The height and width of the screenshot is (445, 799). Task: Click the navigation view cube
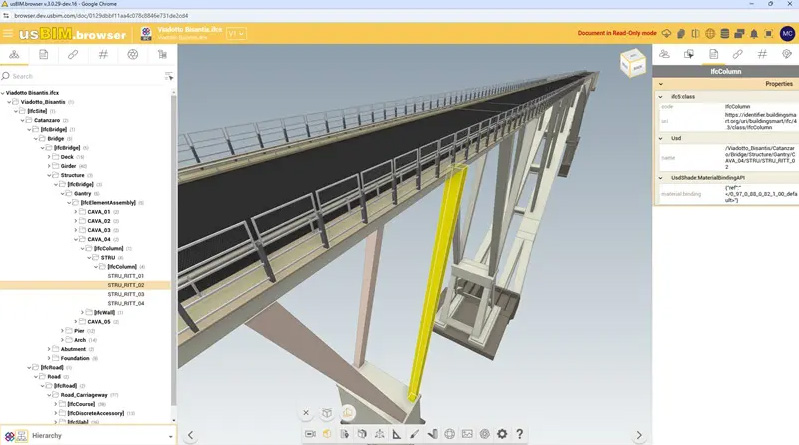(632, 63)
